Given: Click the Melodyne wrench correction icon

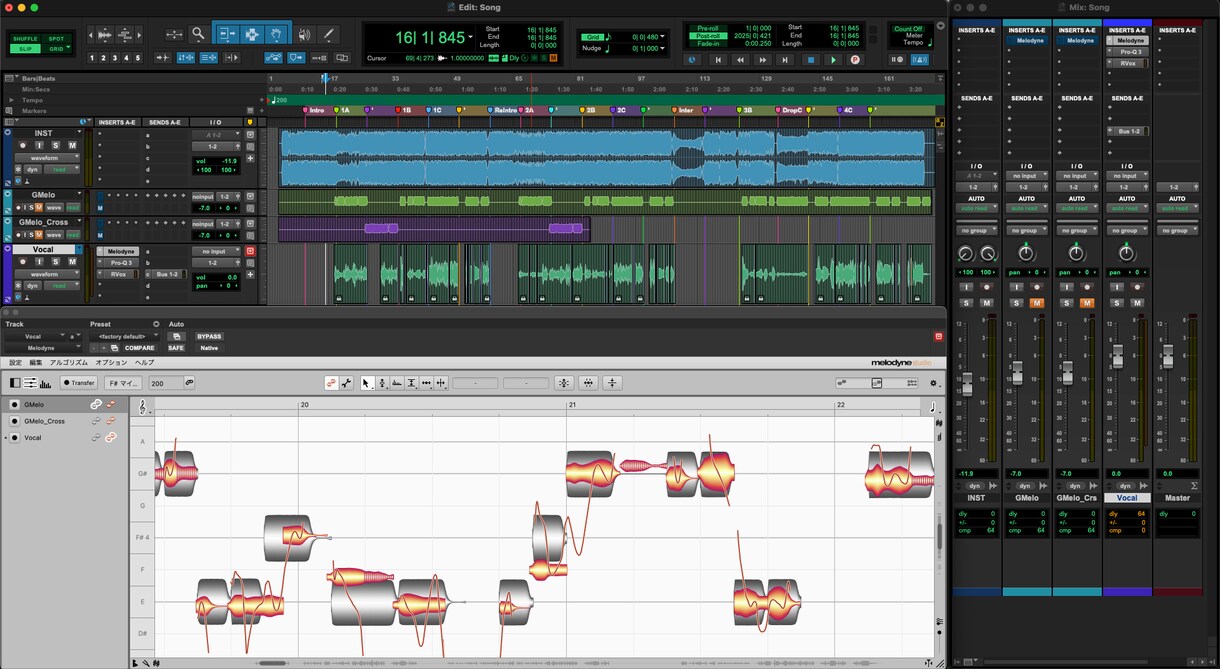Looking at the screenshot, I should pos(346,383).
